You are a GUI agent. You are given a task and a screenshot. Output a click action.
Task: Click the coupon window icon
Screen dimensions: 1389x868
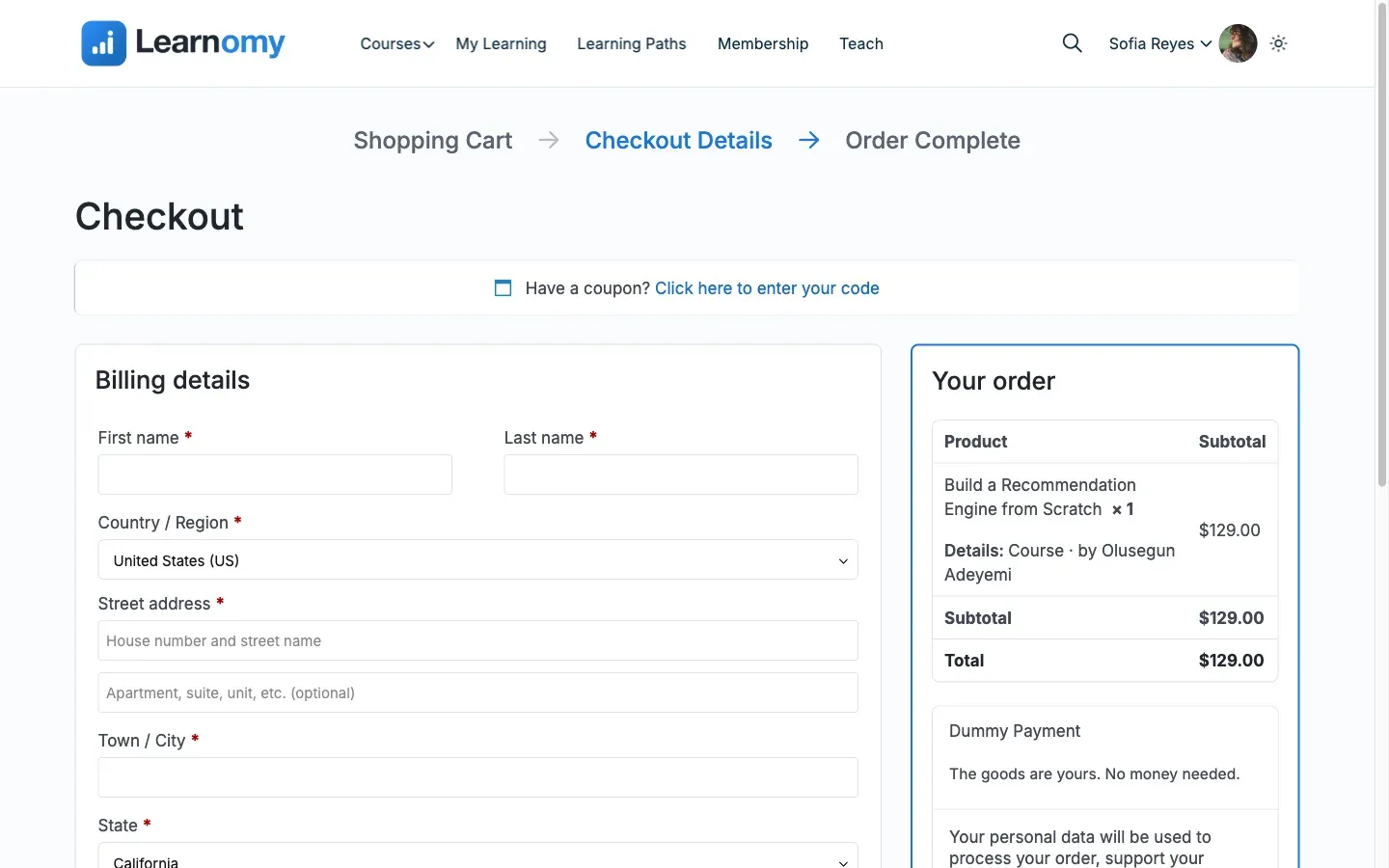(x=503, y=288)
